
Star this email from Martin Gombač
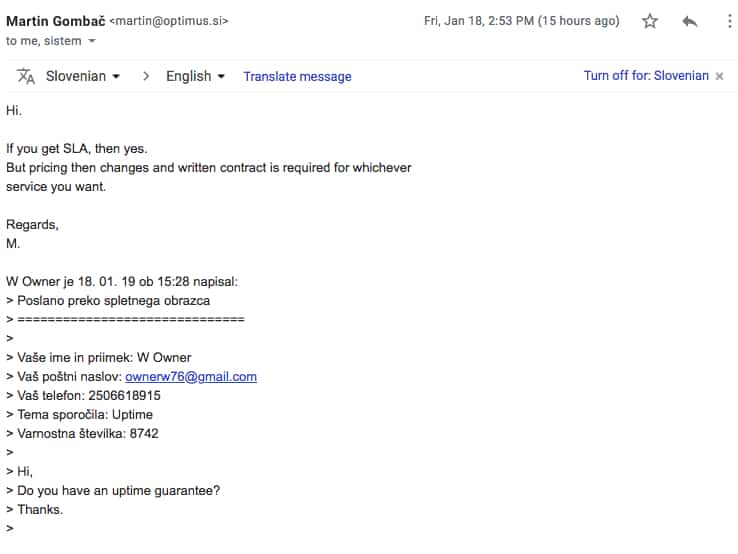[650, 21]
